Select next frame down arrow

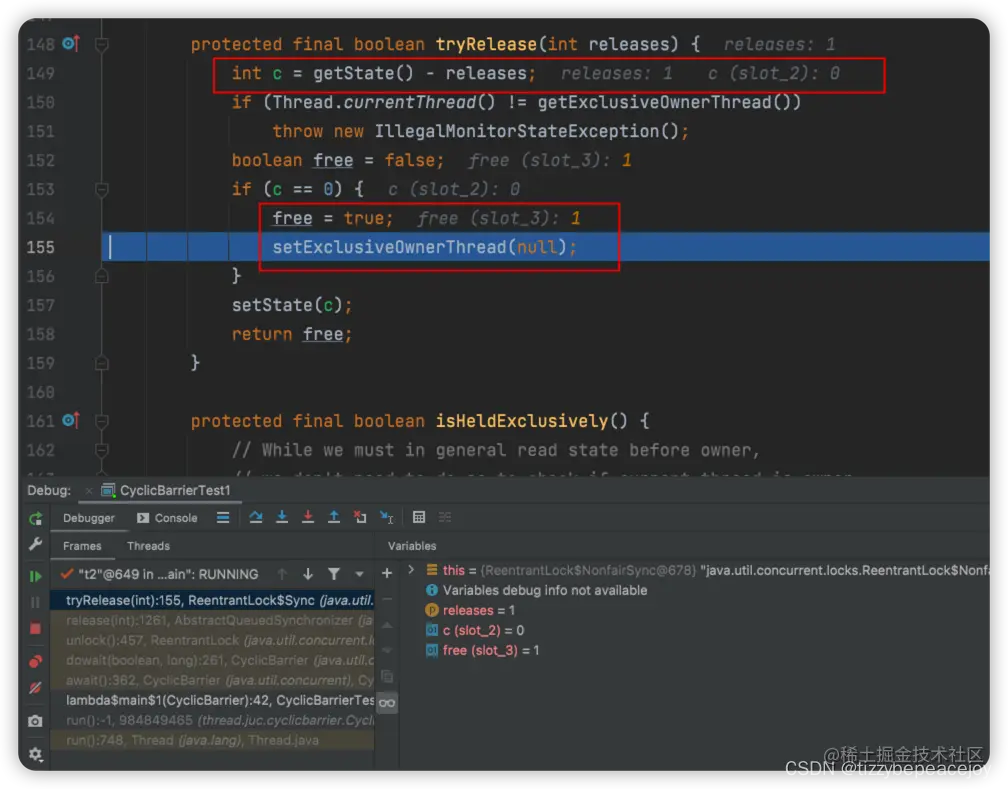pos(308,574)
